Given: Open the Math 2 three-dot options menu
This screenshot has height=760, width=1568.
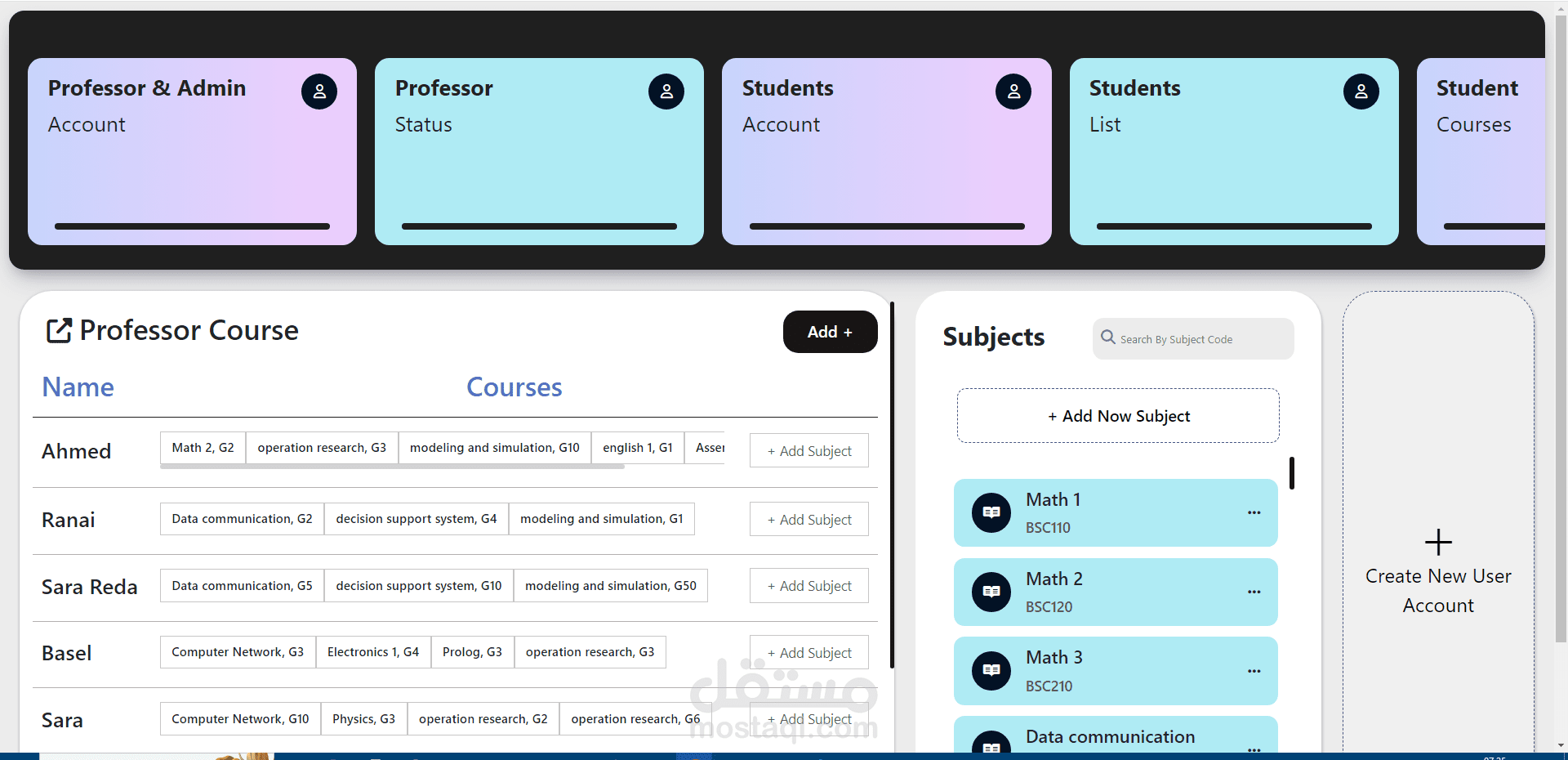Looking at the screenshot, I should [1254, 592].
